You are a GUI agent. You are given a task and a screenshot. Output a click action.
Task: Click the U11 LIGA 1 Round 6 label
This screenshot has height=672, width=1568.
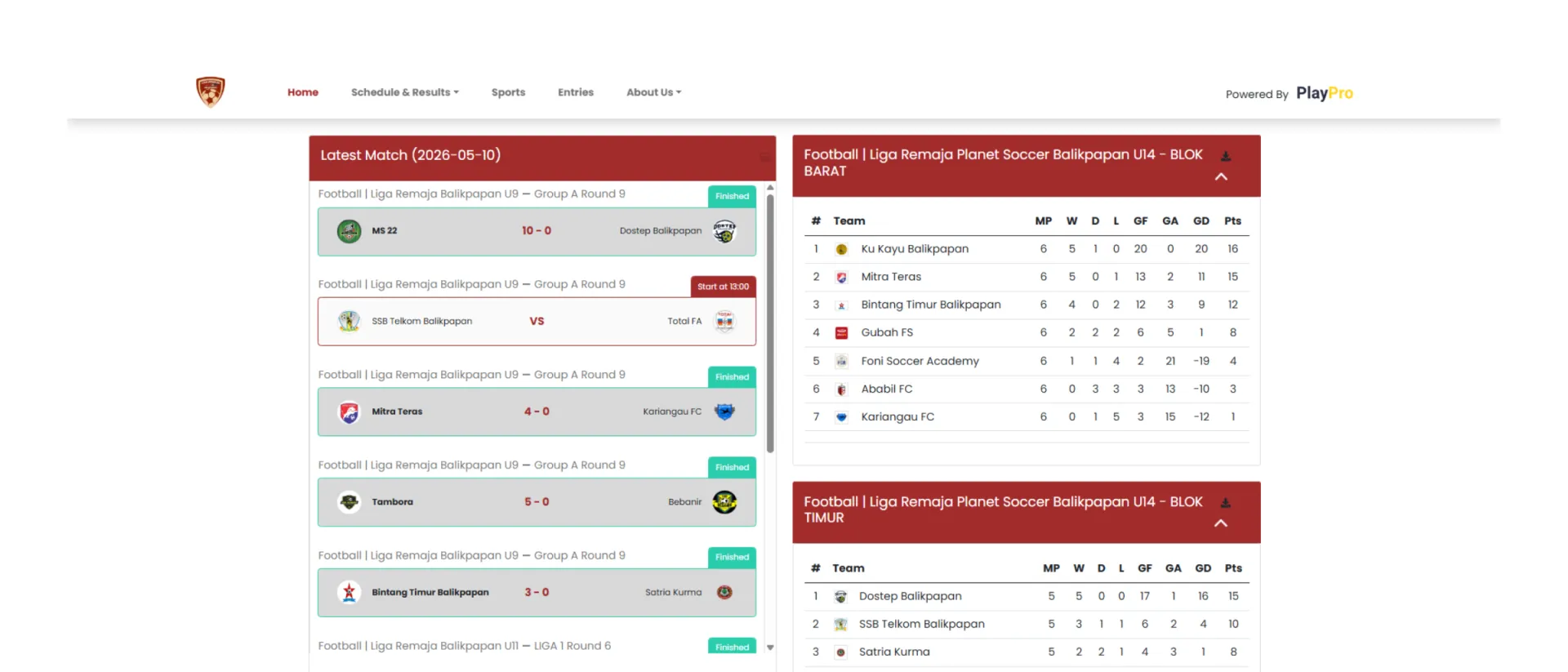(465, 646)
